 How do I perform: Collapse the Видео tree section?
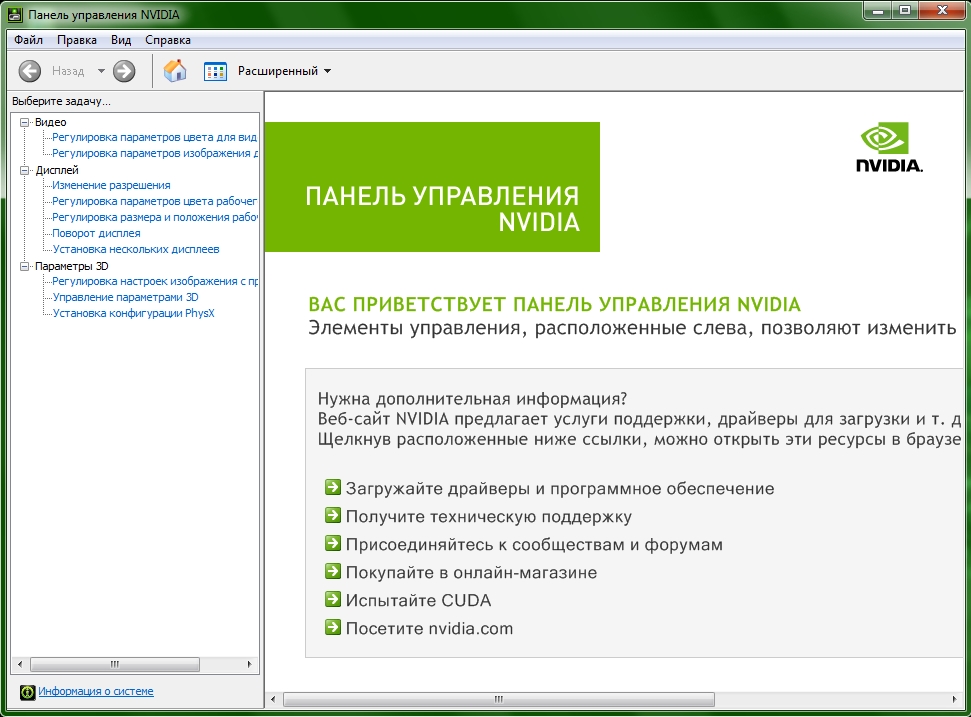pos(25,122)
